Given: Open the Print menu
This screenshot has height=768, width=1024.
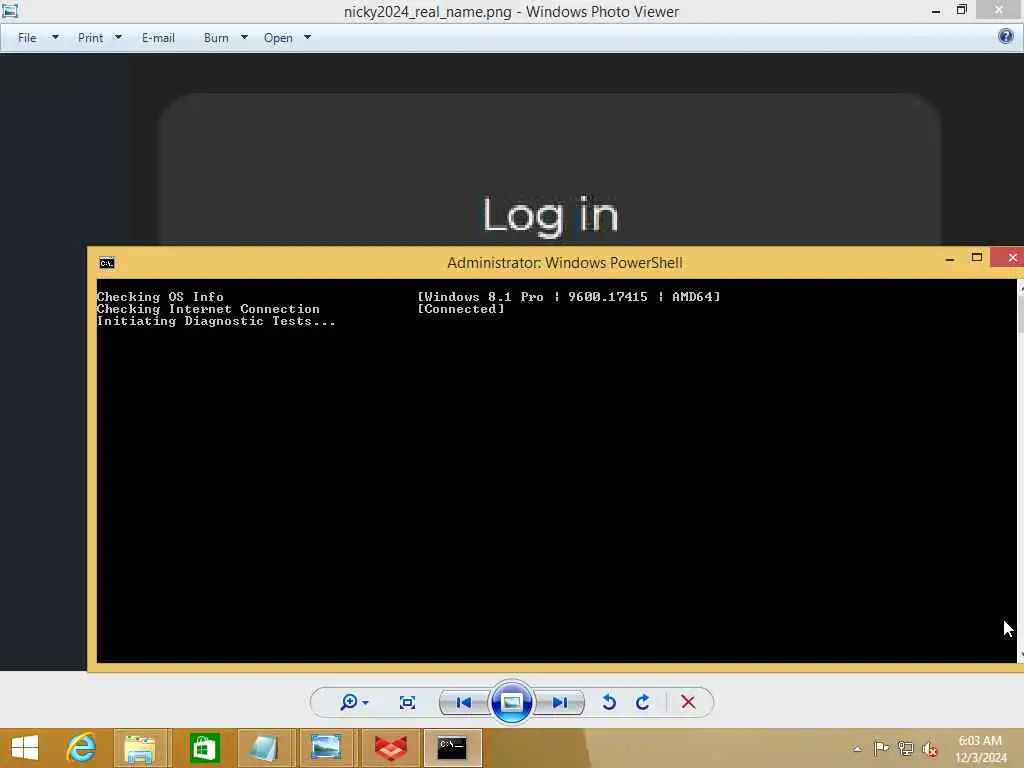Looking at the screenshot, I should (x=90, y=38).
